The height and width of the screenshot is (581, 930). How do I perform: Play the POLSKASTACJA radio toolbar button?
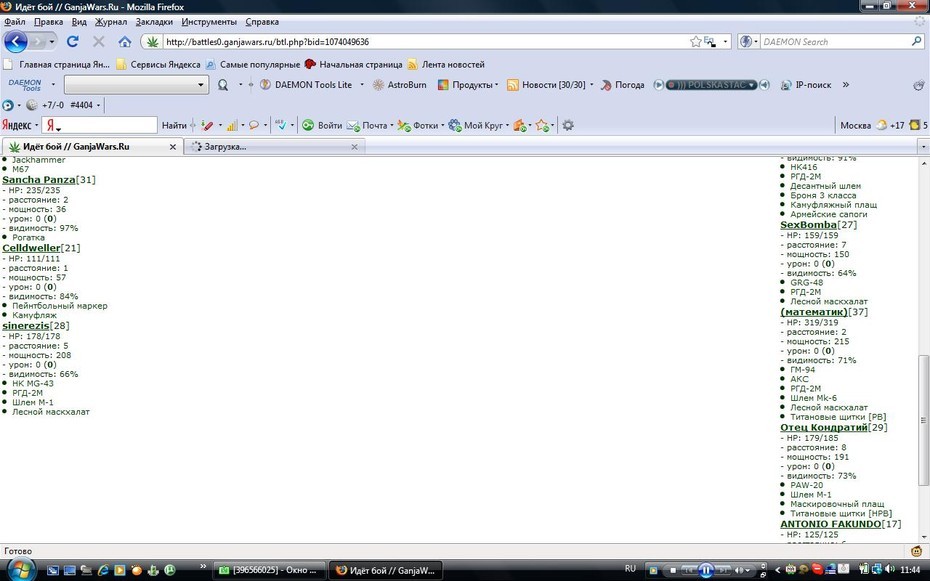pos(658,85)
